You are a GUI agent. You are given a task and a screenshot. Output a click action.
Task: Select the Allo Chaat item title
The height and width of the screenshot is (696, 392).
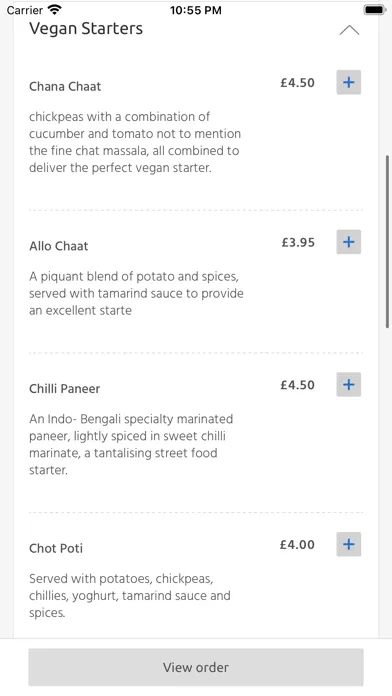[59, 246]
